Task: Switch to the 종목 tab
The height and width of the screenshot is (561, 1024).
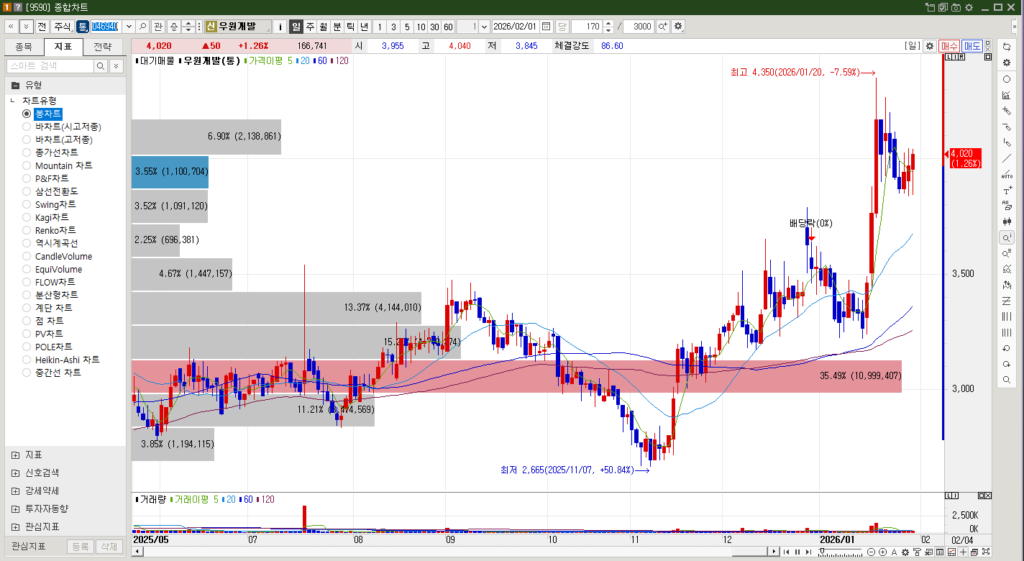Action: (x=24, y=46)
